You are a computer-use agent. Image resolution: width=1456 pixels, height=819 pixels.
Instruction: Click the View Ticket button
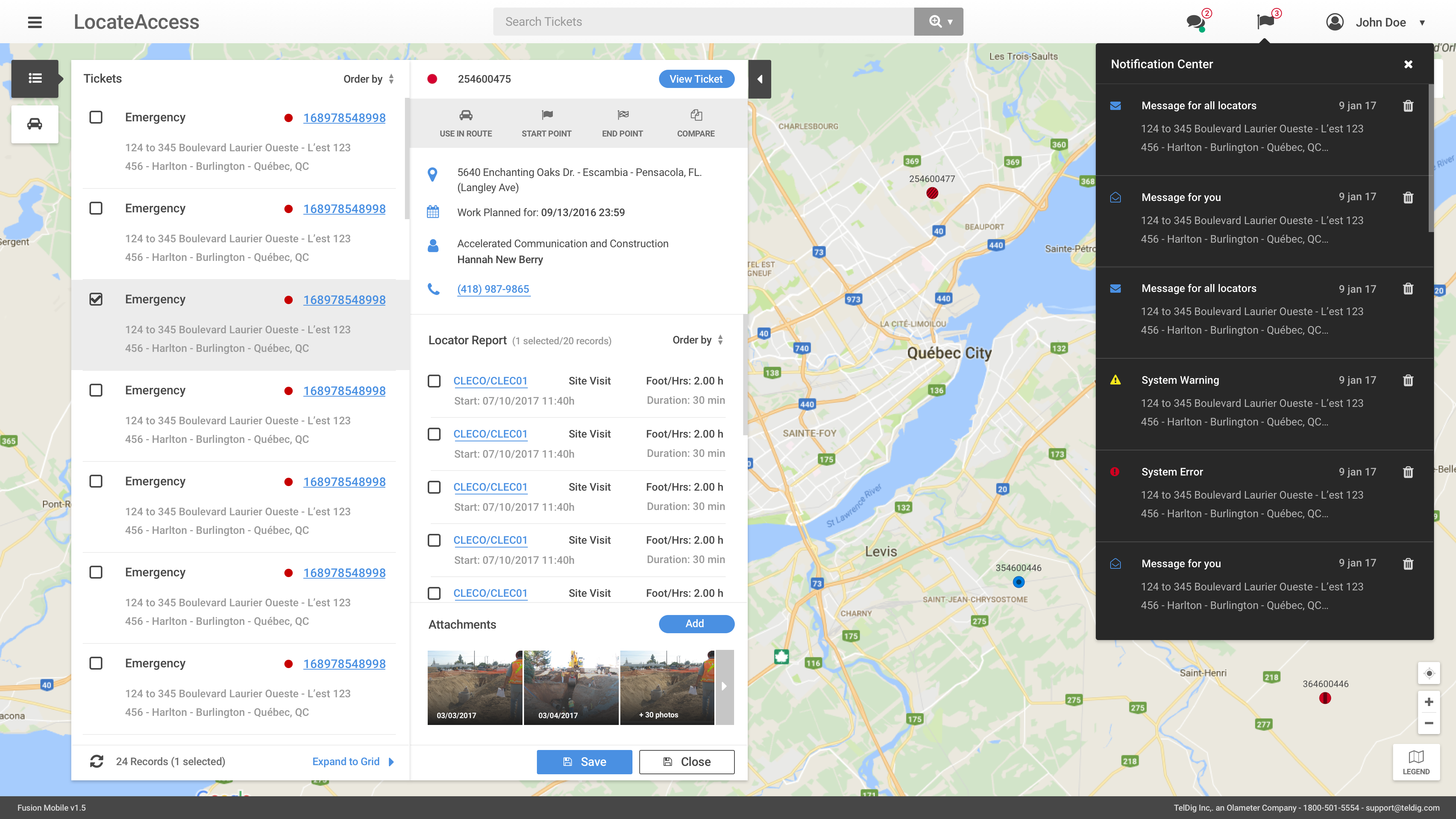click(697, 79)
